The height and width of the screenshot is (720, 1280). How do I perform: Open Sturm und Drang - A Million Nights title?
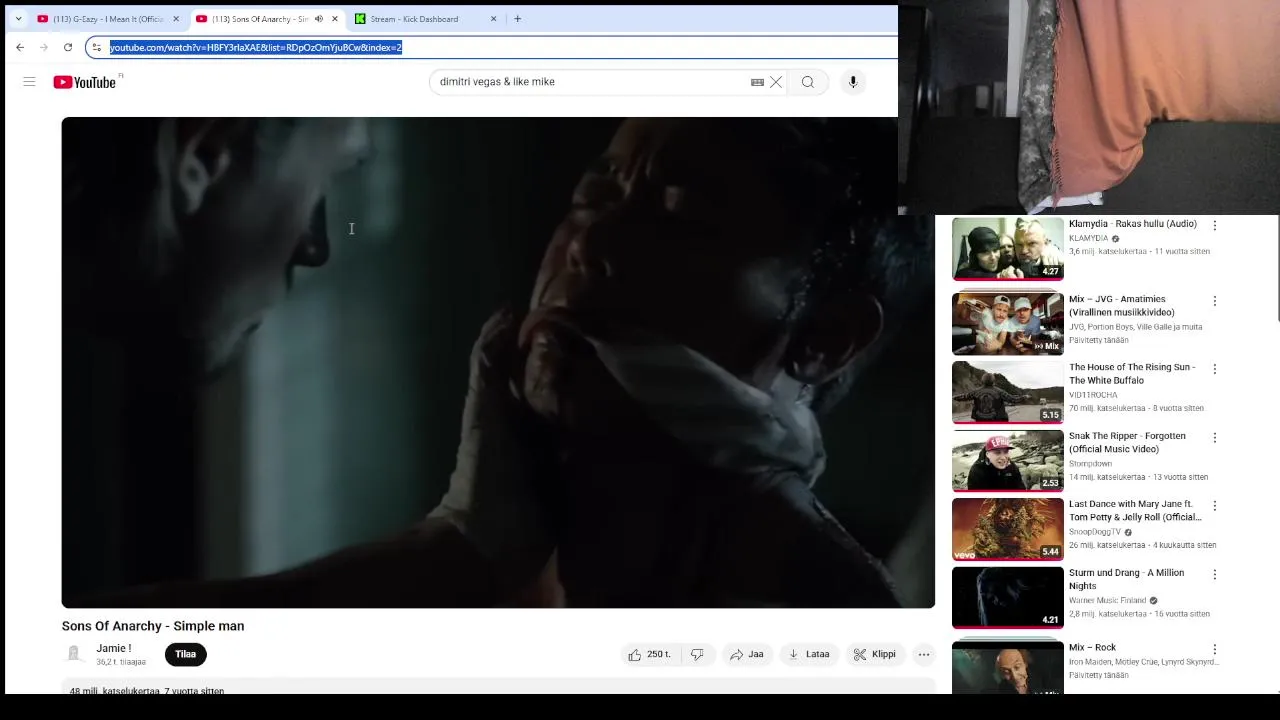click(1126, 579)
